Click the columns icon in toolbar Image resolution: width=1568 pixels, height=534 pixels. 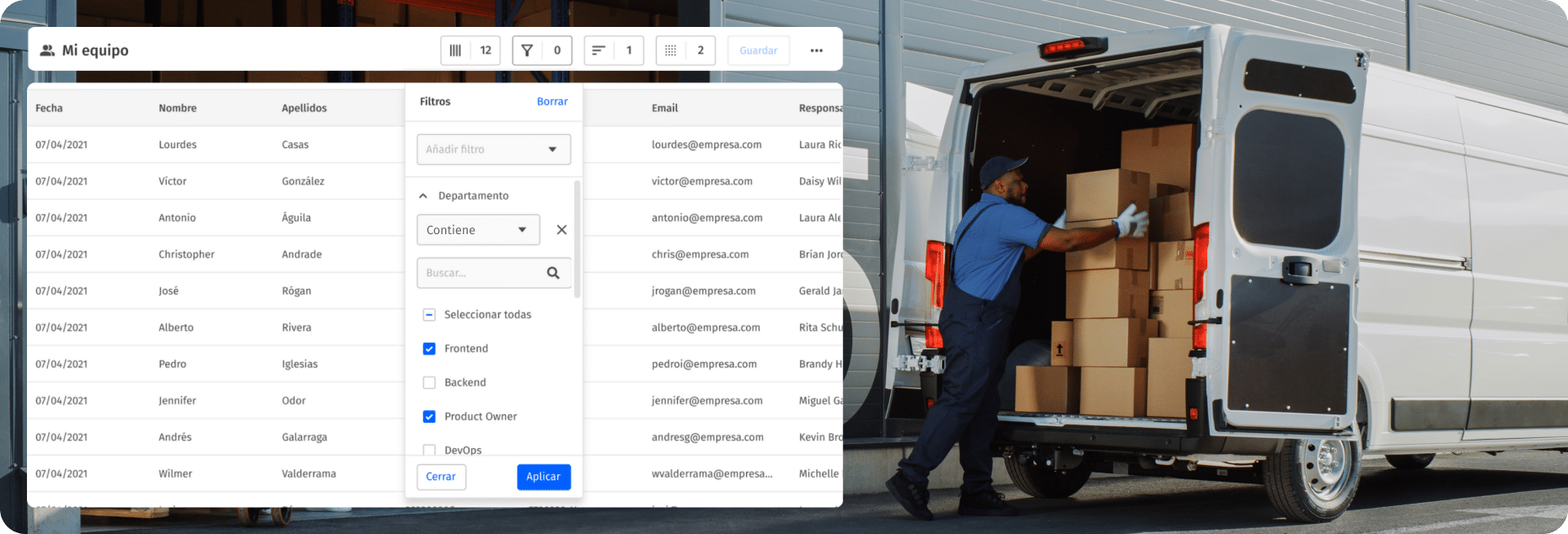[x=455, y=51]
